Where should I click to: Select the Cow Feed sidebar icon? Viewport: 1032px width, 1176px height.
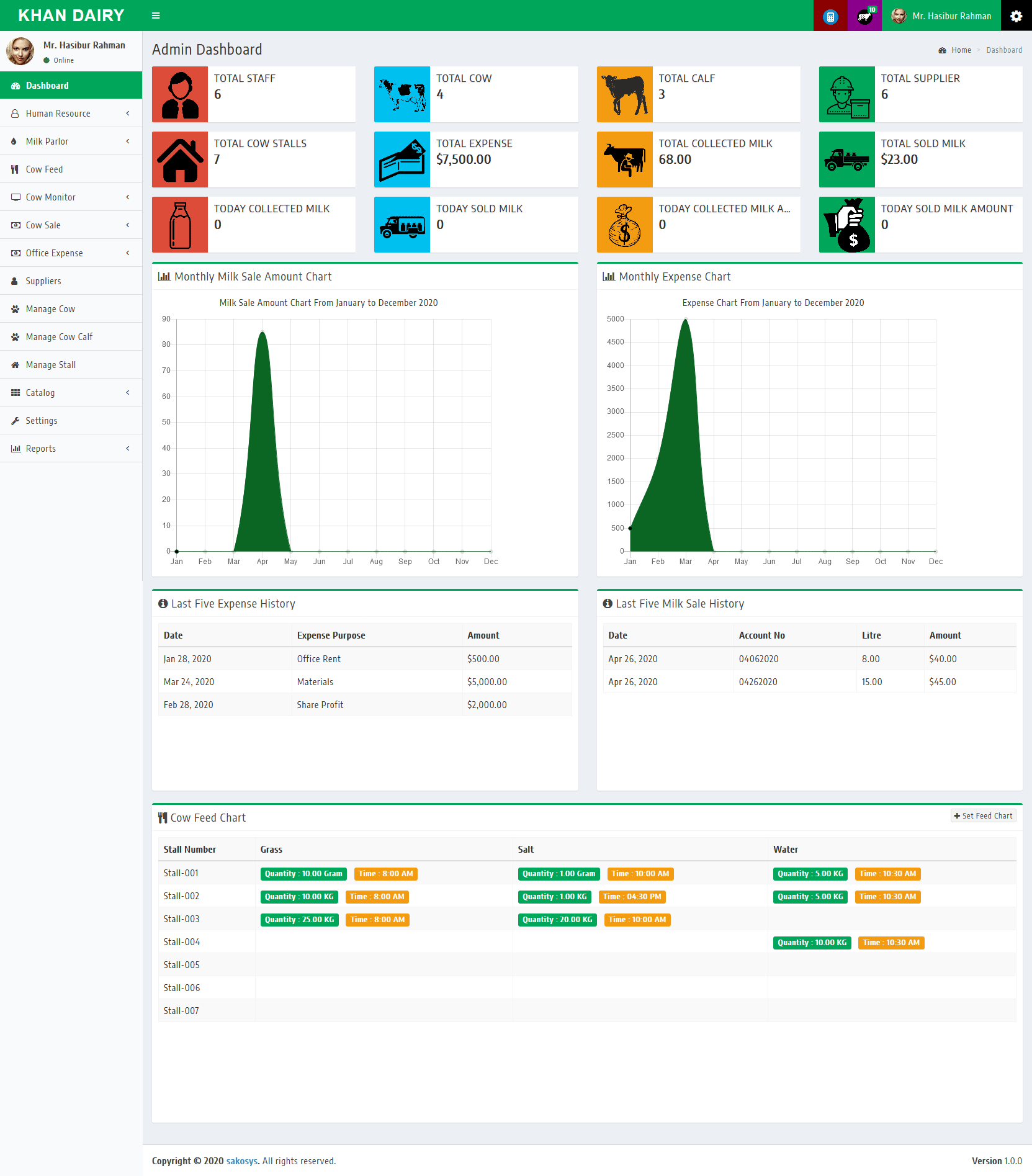click(x=16, y=169)
